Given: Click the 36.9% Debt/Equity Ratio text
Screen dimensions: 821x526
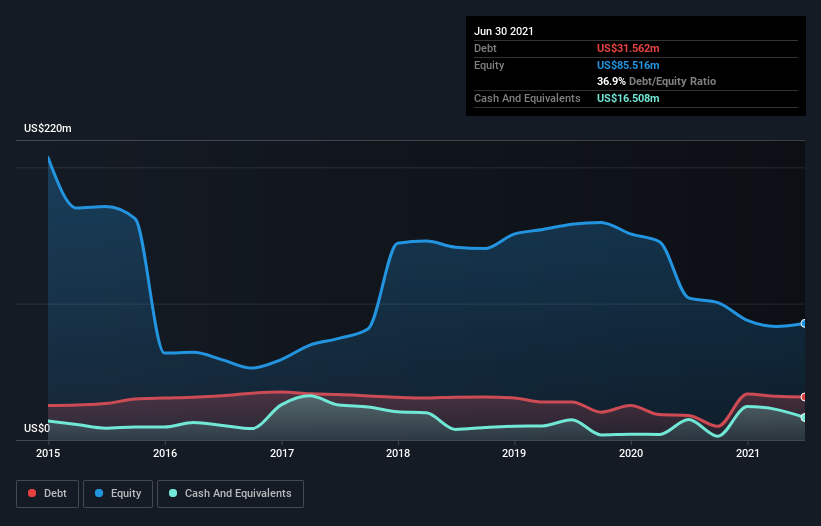Looking at the screenshot, I should [656, 81].
